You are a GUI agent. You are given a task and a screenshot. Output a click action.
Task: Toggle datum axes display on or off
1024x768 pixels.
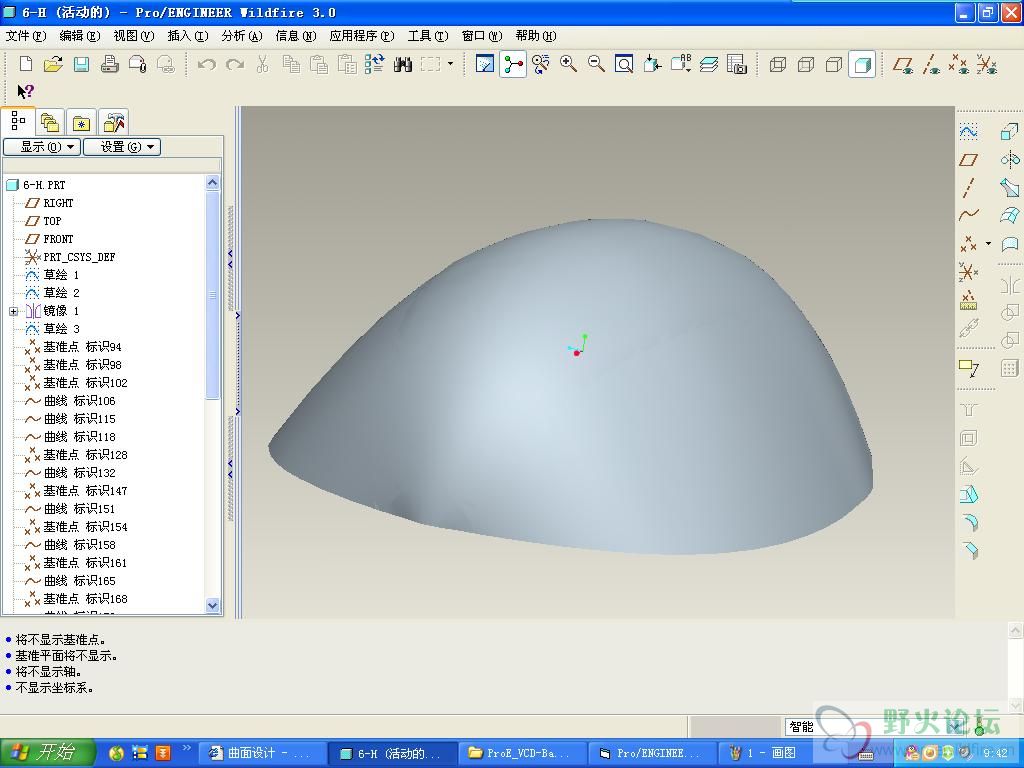[931, 64]
